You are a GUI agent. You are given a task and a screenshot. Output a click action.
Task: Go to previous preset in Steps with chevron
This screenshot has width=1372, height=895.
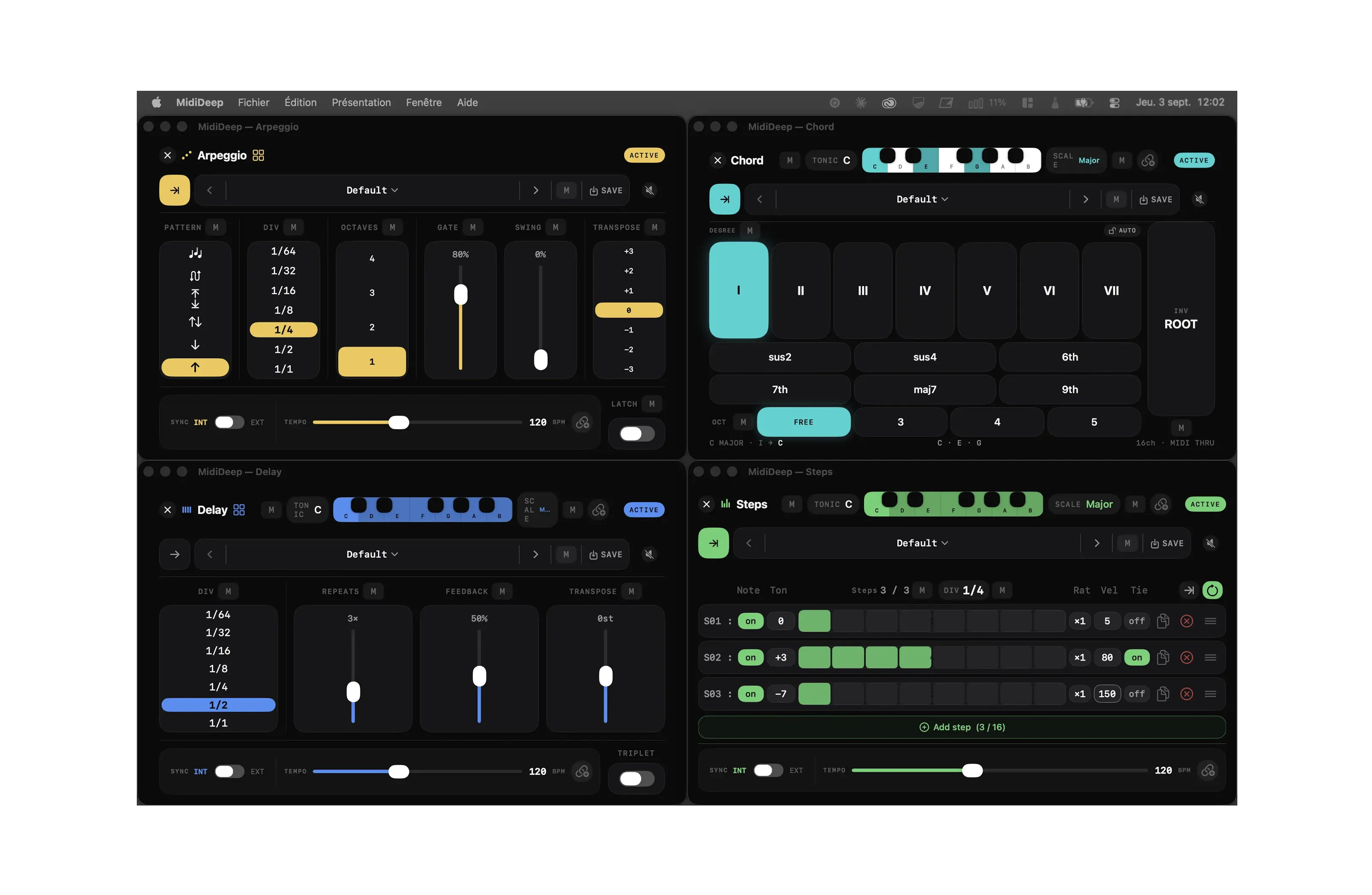click(x=749, y=543)
